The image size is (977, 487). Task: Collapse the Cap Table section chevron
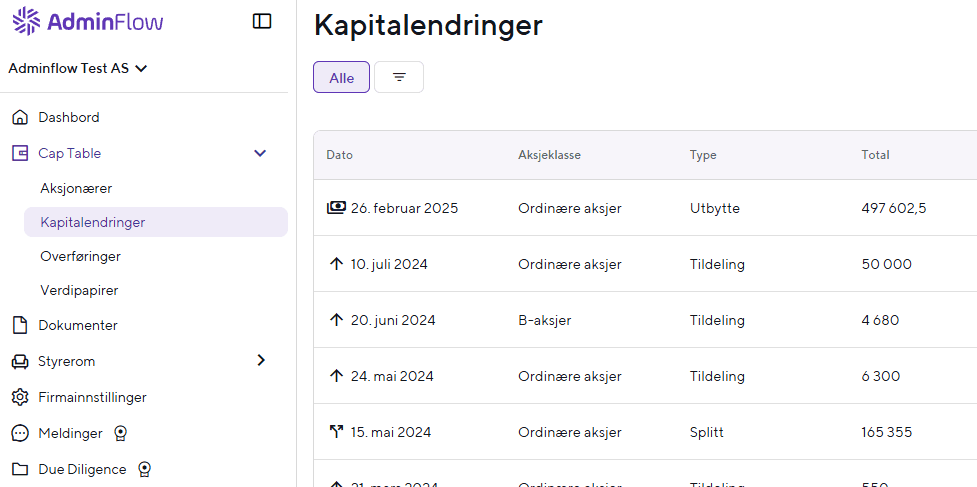click(260, 153)
